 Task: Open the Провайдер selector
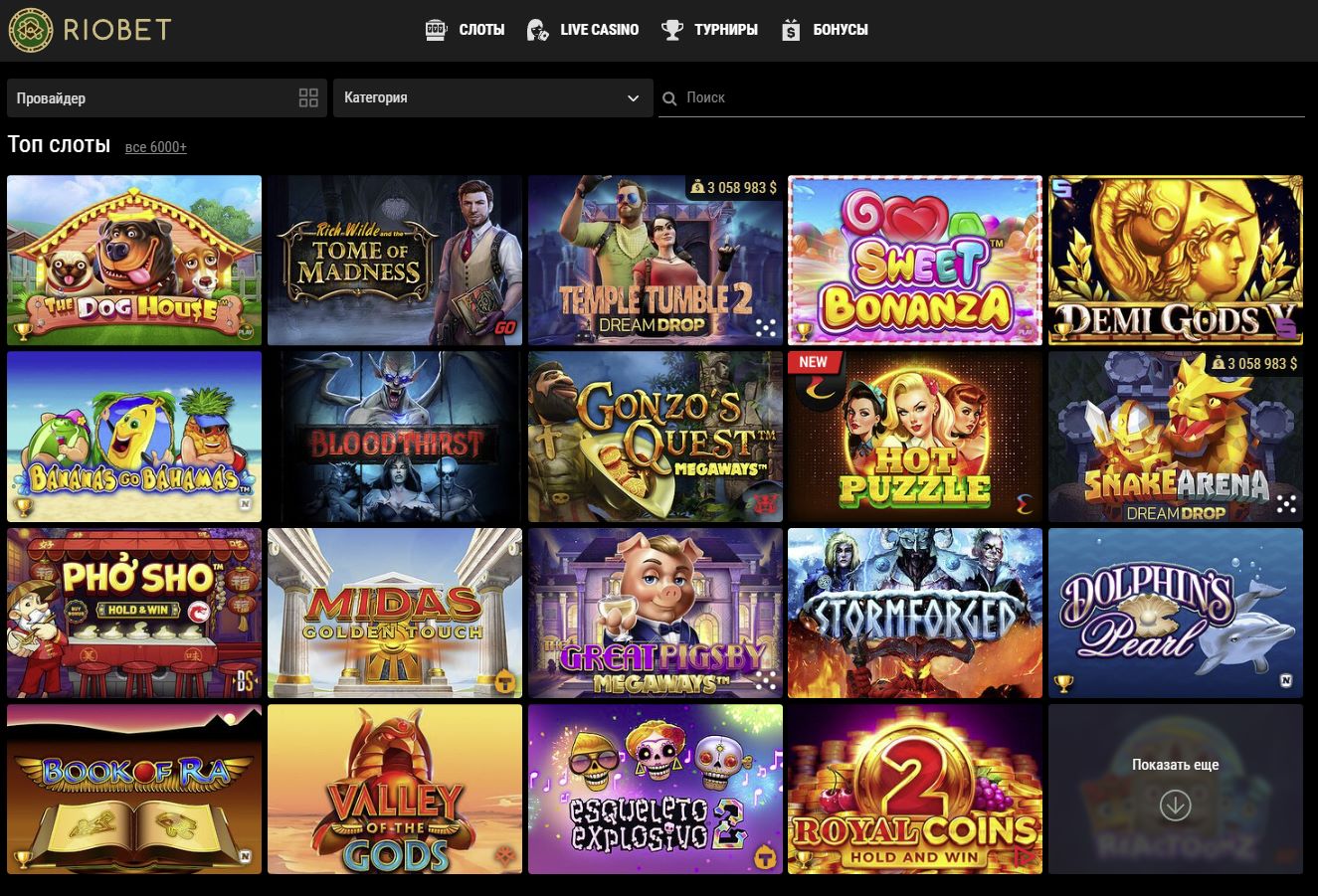click(x=149, y=97)
